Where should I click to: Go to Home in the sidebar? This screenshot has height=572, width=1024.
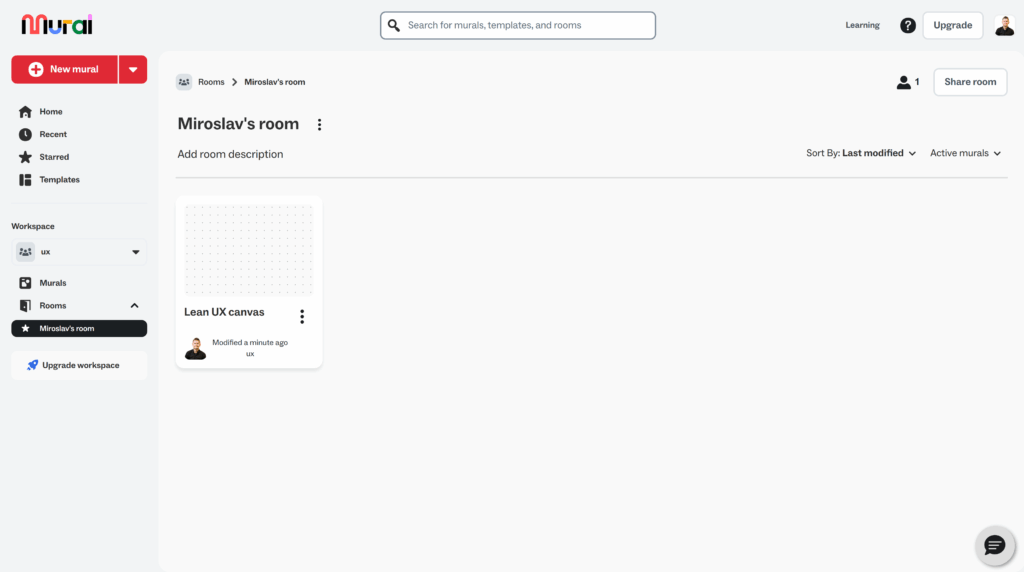50,111
